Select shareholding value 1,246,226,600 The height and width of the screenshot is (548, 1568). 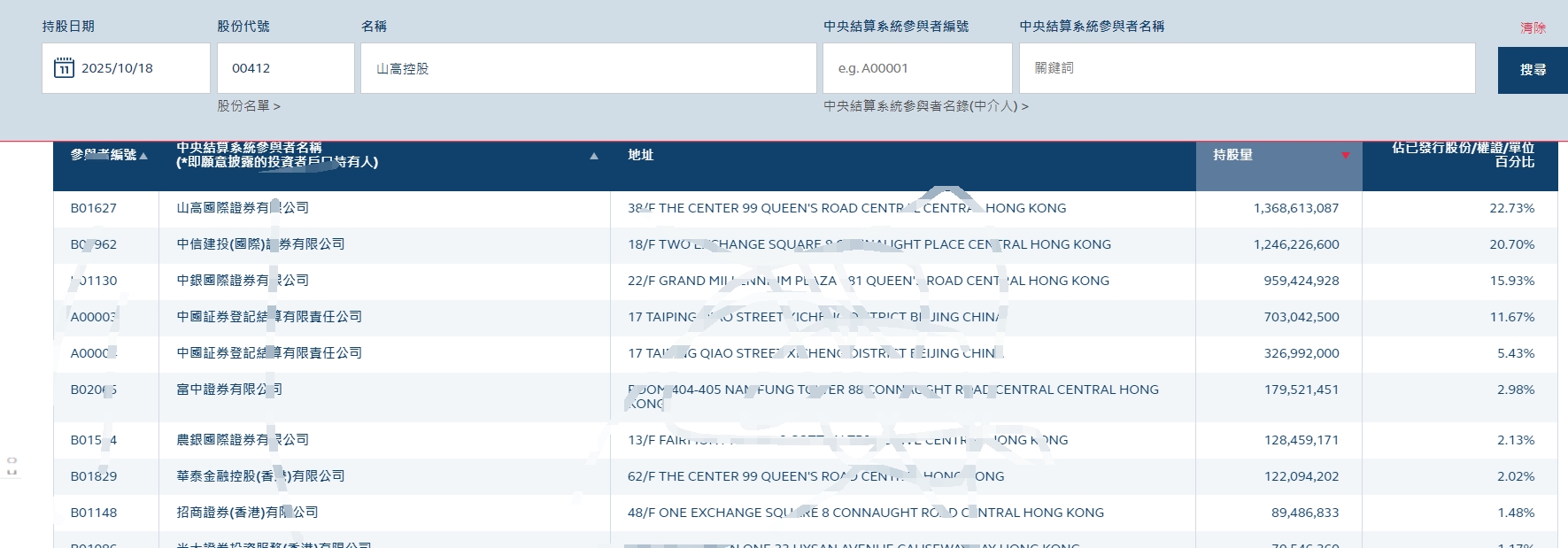(1296, 244)
